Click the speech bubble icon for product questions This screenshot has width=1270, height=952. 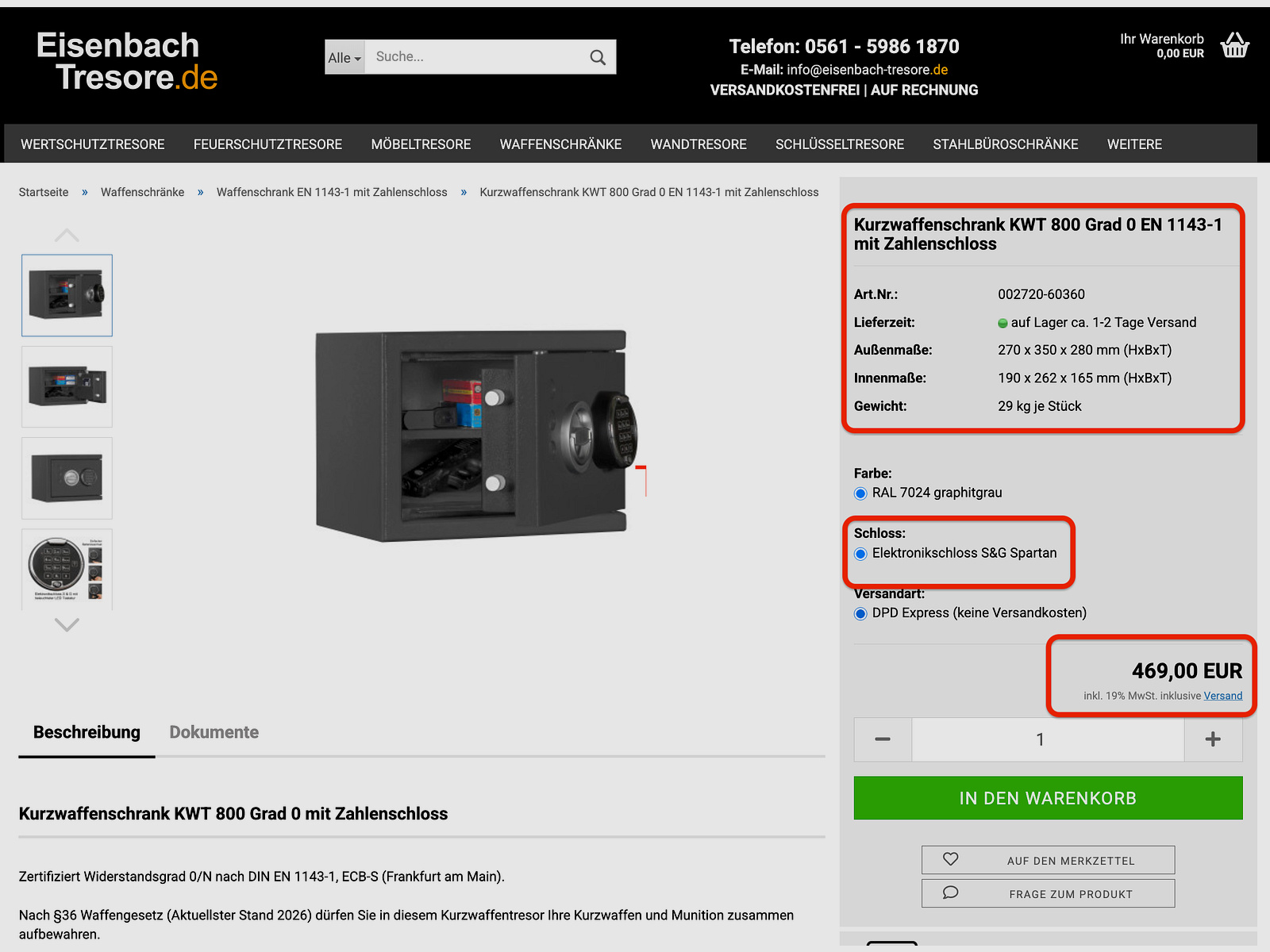pos(950,892)
